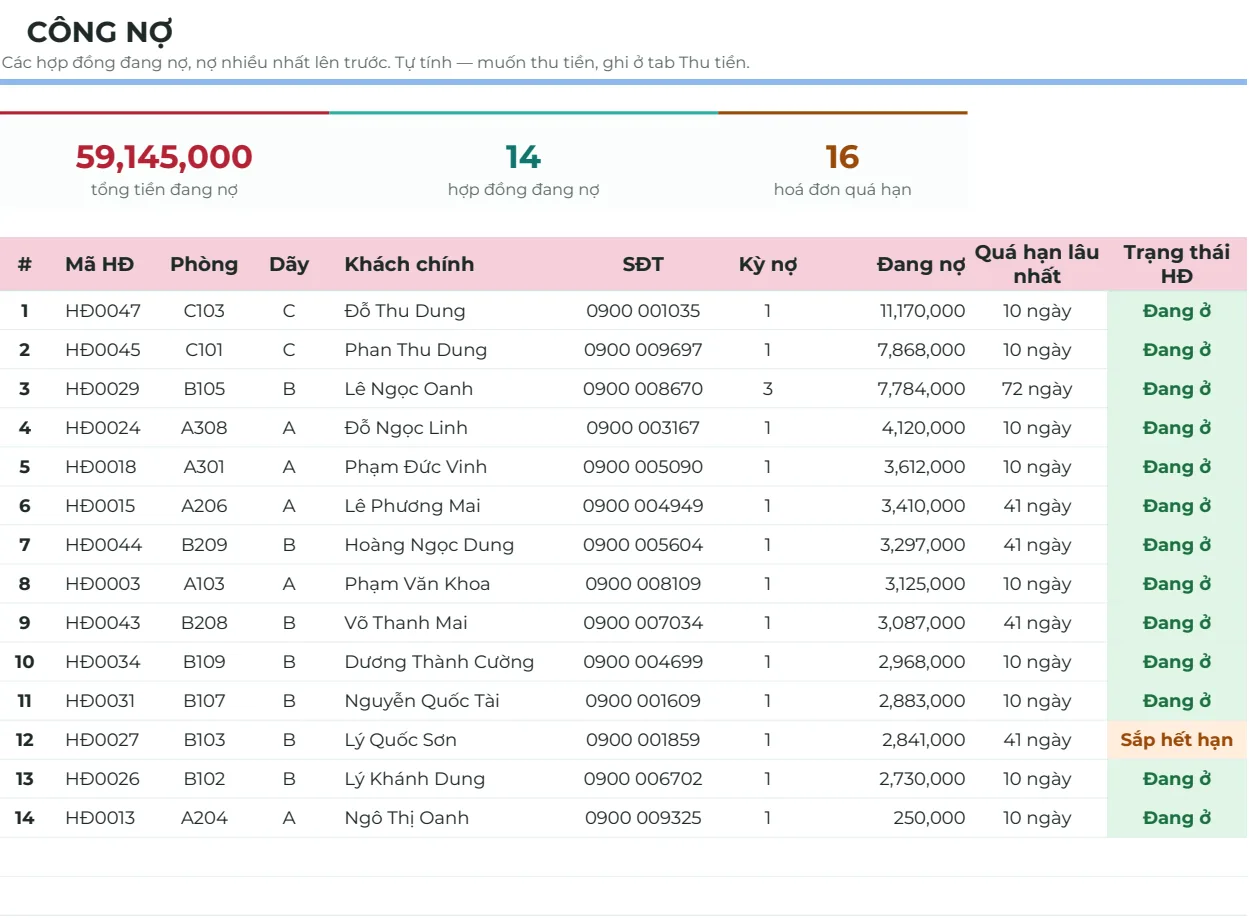1249x918 pixels.
Task: Click phone number 0900 009325
Action: click(643, 818)
